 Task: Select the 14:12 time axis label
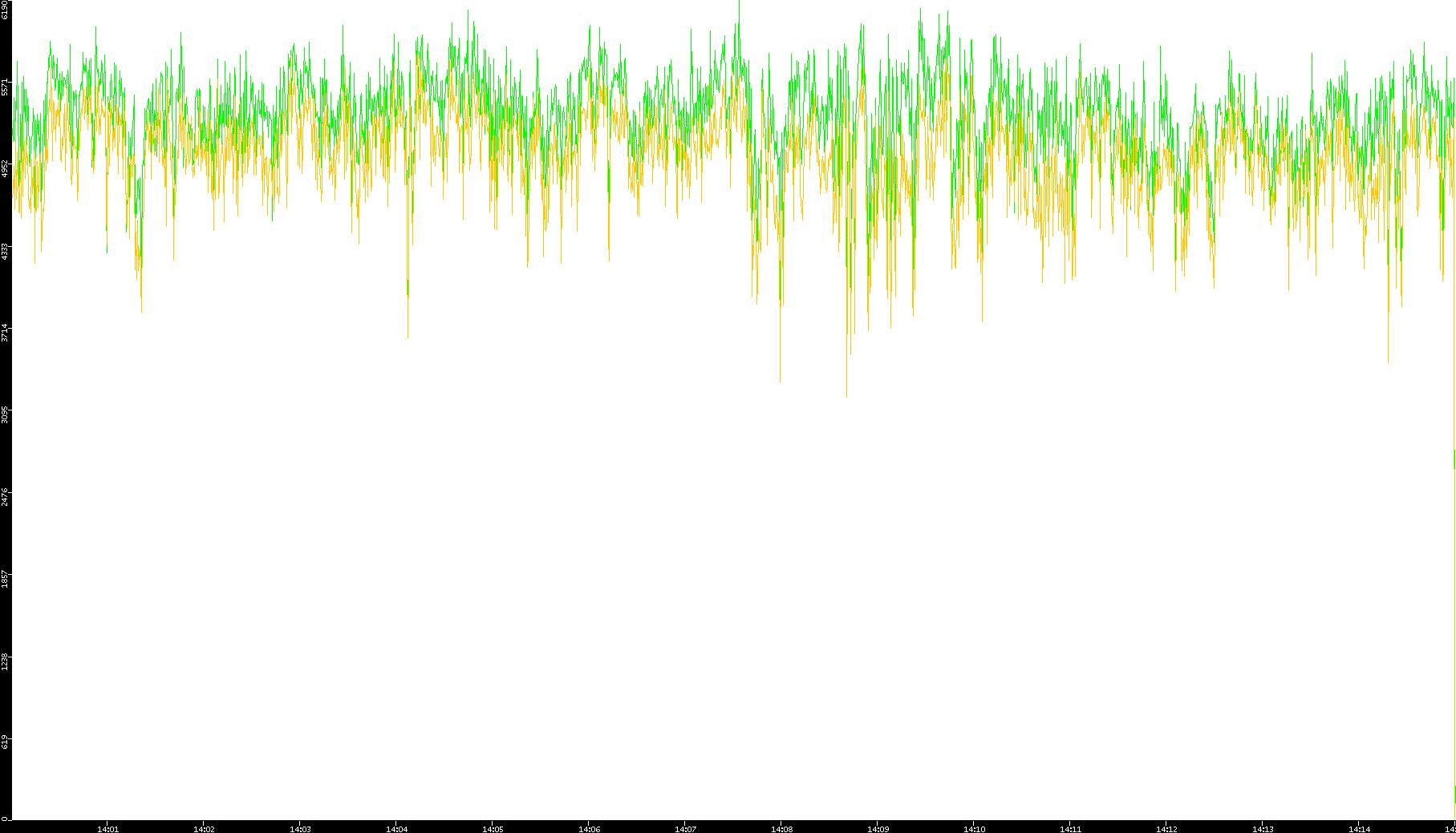[1166, 829]
